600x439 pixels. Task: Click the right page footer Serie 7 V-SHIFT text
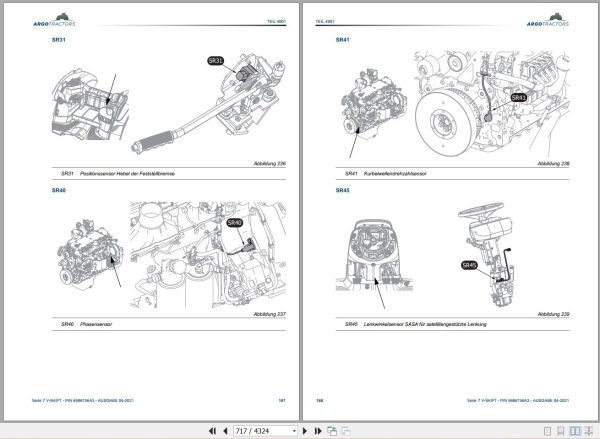pos(518,400)
